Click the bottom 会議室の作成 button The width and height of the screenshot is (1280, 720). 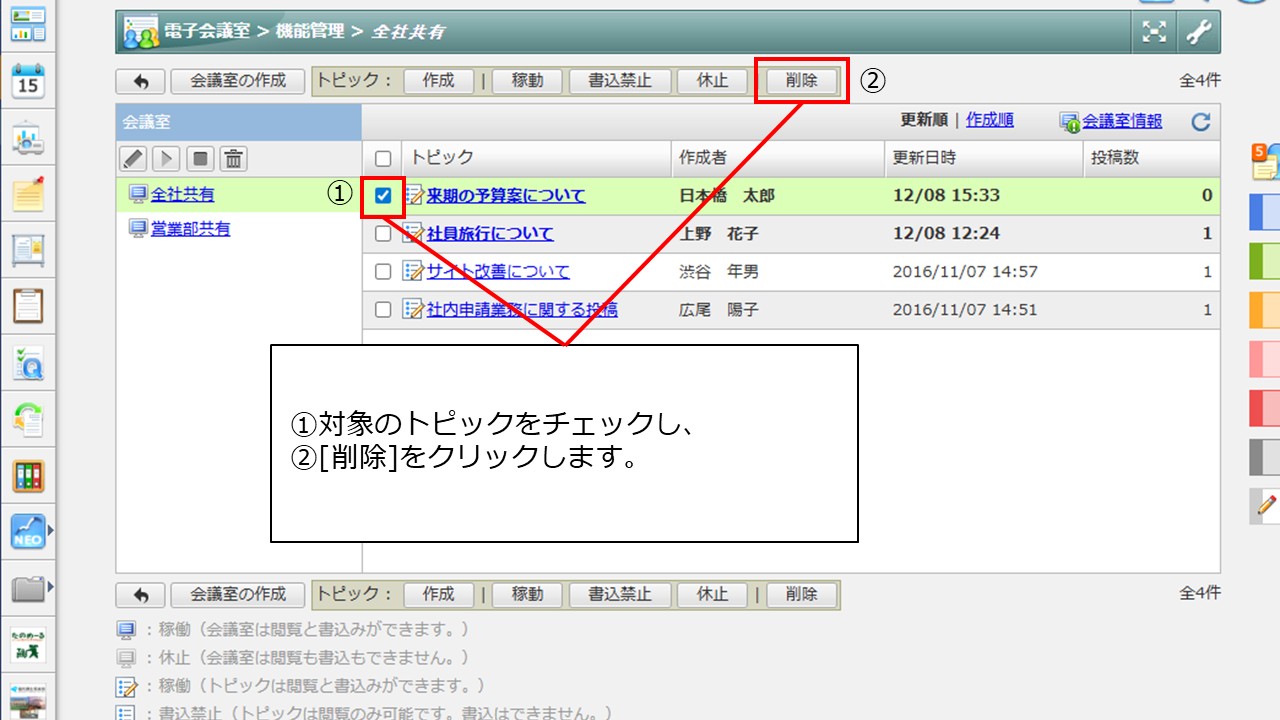[238, 594]
